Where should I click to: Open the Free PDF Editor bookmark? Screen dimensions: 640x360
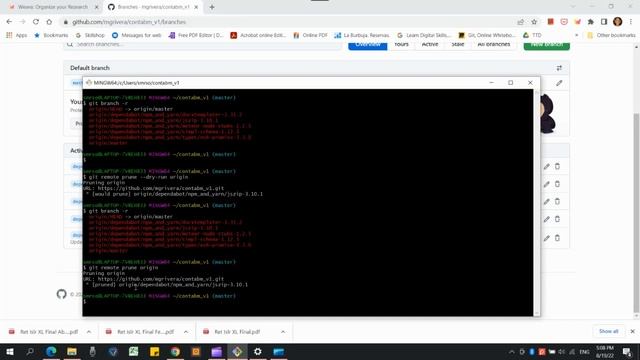(196, 35)
